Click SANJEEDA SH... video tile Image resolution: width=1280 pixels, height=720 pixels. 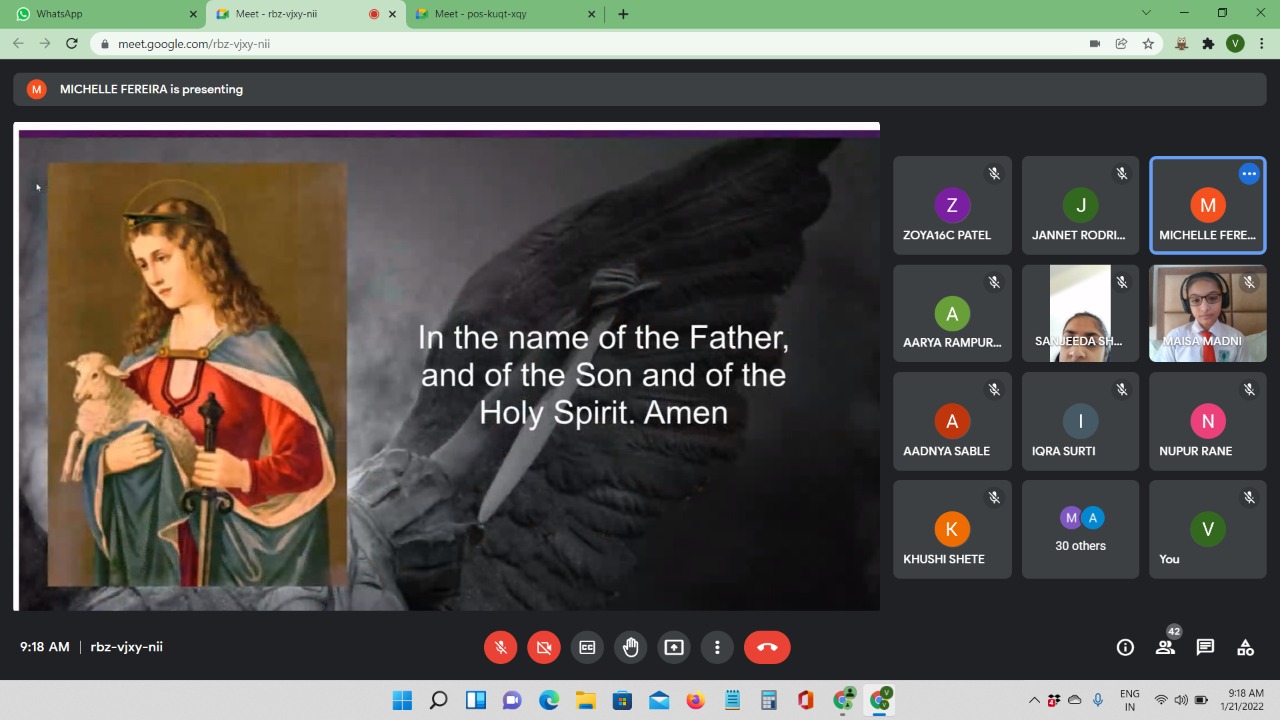(1080, 313)
